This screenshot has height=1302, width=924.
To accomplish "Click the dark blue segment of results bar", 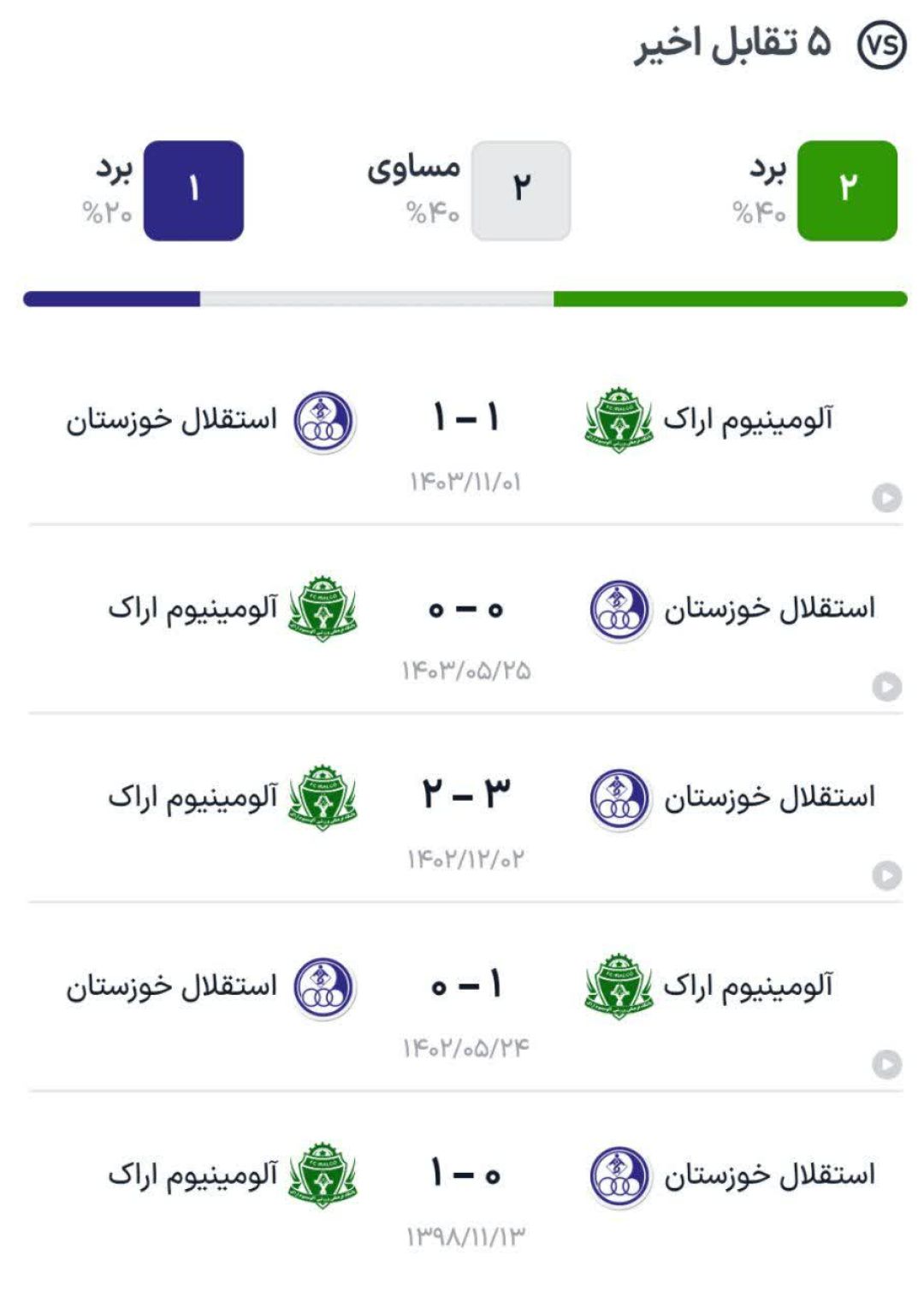I will point(111,299).
